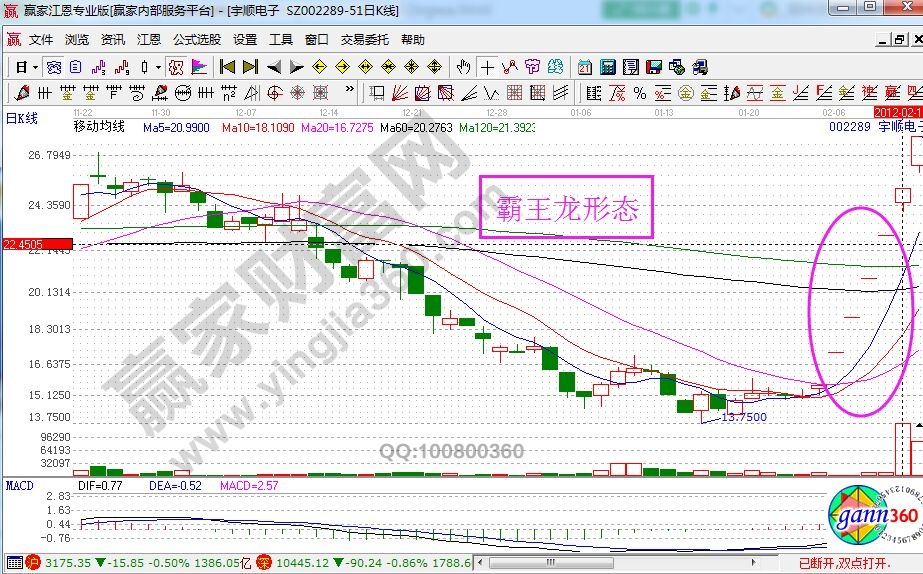The width and height of the screenshot is (923, 574).
Task: Open the calculator tool icon
Action: pyautogui.click(x=607, y=67)
